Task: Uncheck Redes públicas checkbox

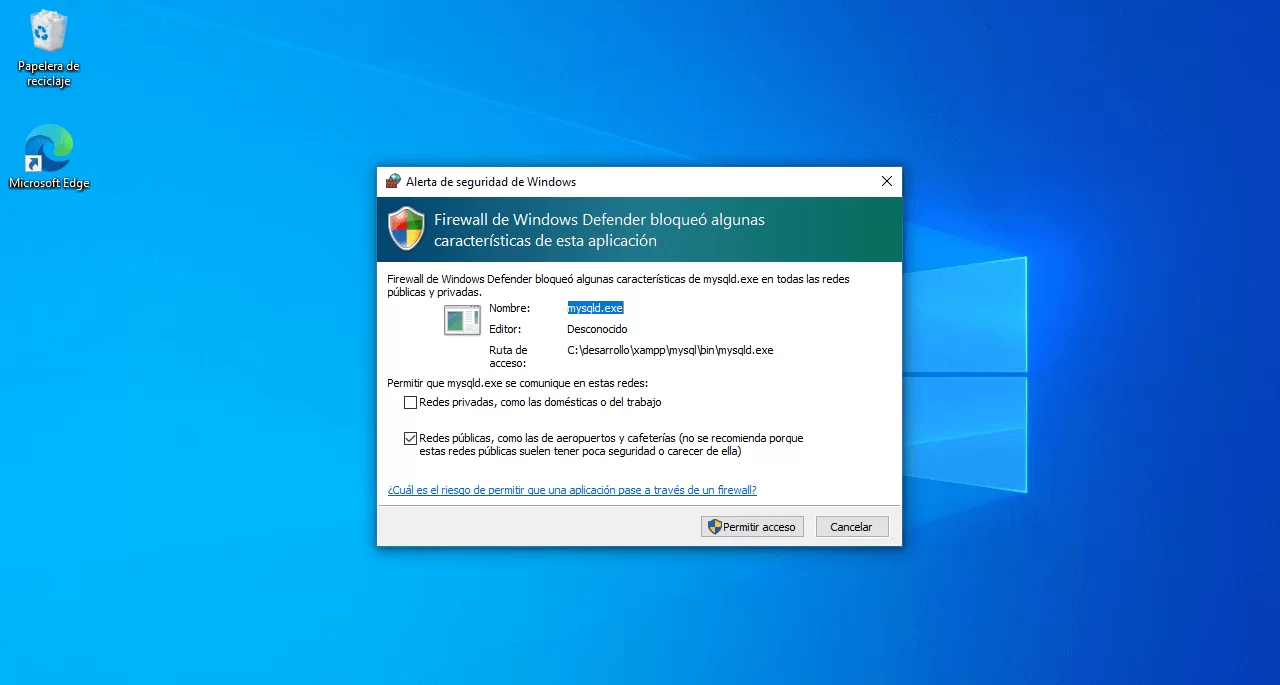Action: click(x=410, y=438)
